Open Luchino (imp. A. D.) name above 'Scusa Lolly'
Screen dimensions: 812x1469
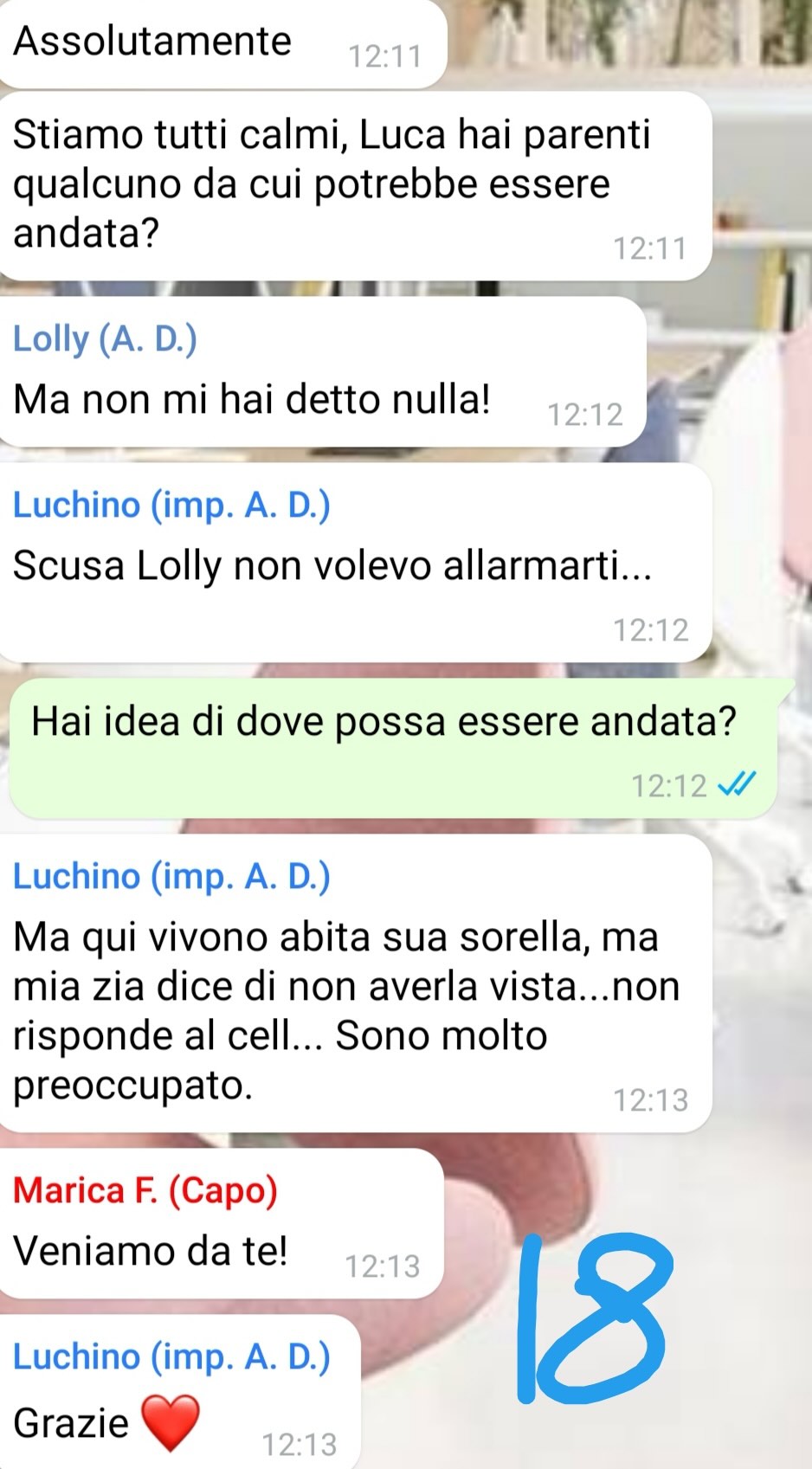[x=171, y=505]
